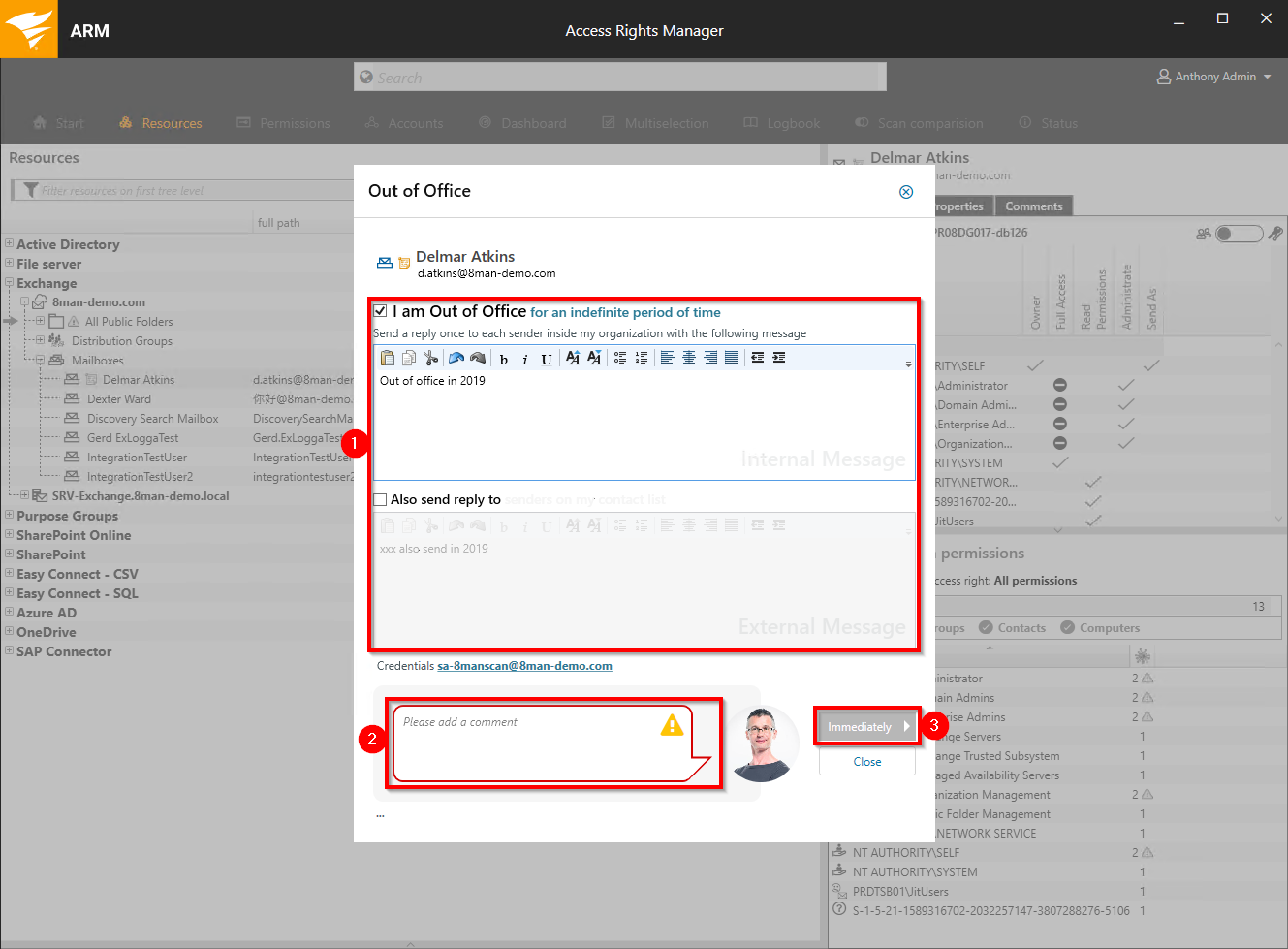Expand the Active Directory tree node
This screenshot has height=949, width=1288.
(x=9, y=244)
